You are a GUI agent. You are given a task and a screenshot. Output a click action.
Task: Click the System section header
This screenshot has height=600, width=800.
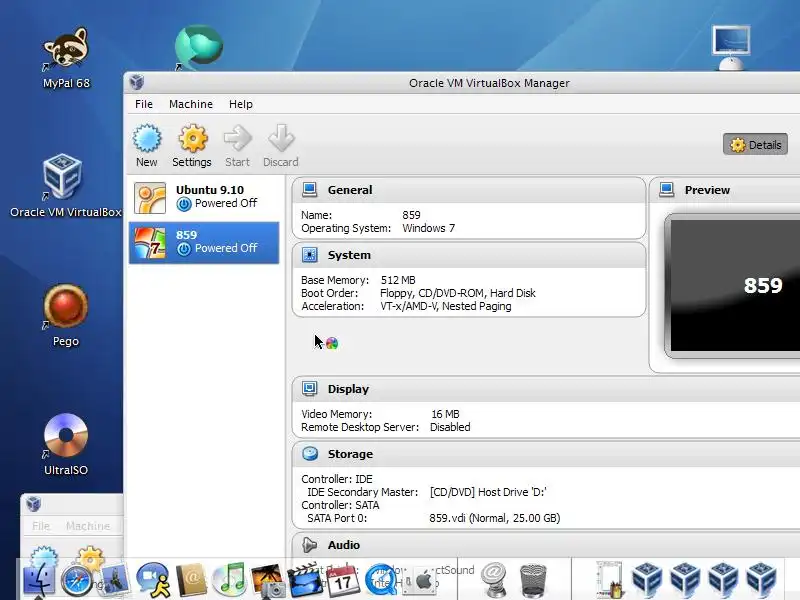pyautogui.click(x=469, y=255)
